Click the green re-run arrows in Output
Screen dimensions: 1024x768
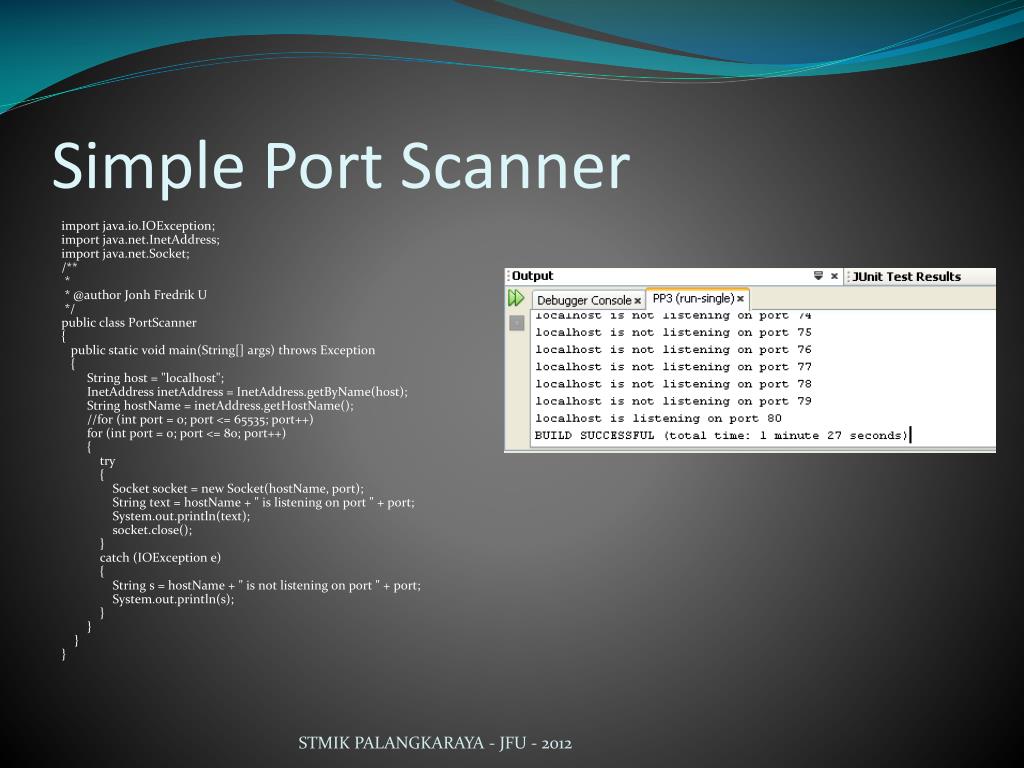(x=516, y=298)
